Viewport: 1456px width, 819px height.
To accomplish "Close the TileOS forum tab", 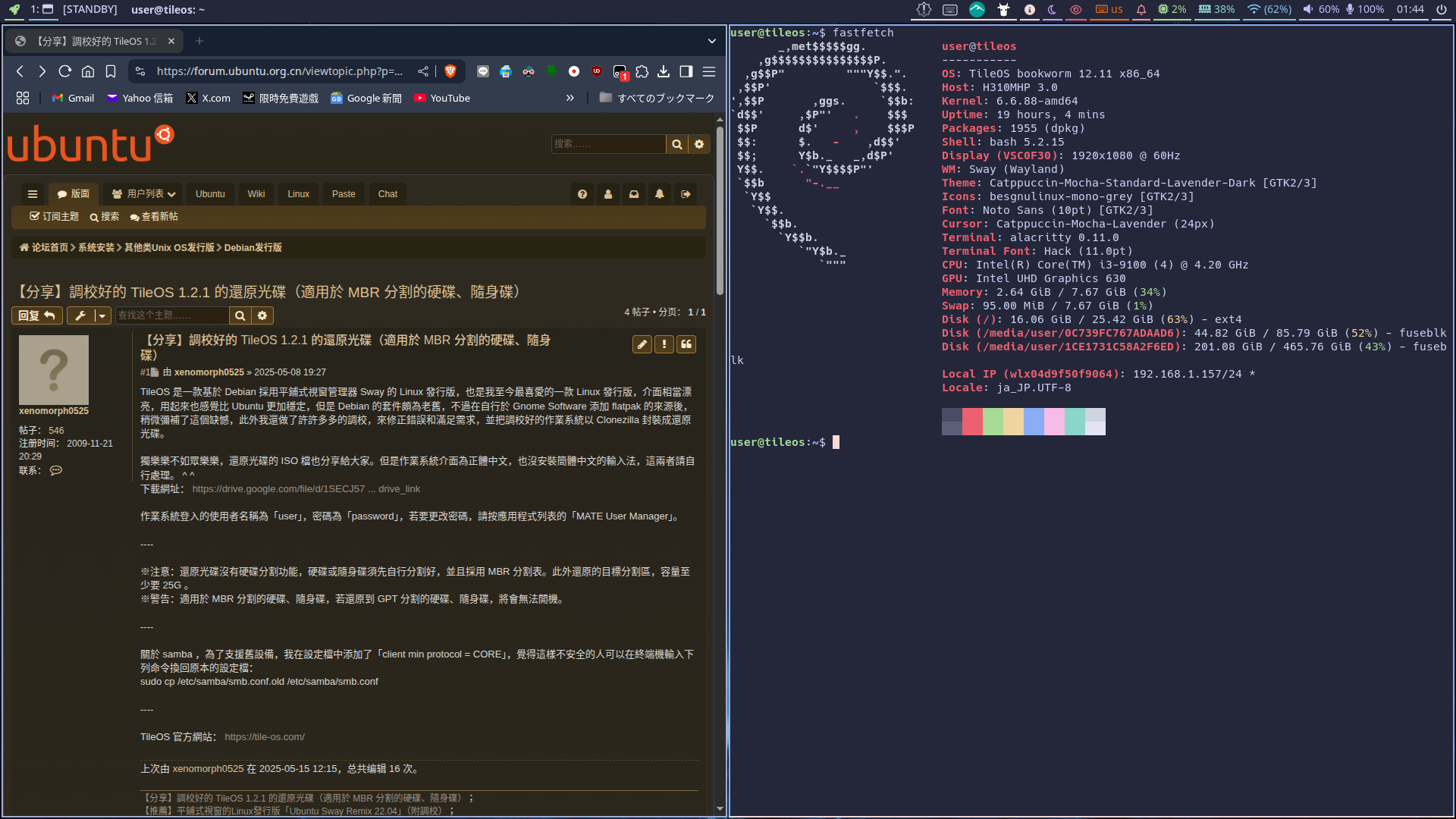I will (171, 41).
